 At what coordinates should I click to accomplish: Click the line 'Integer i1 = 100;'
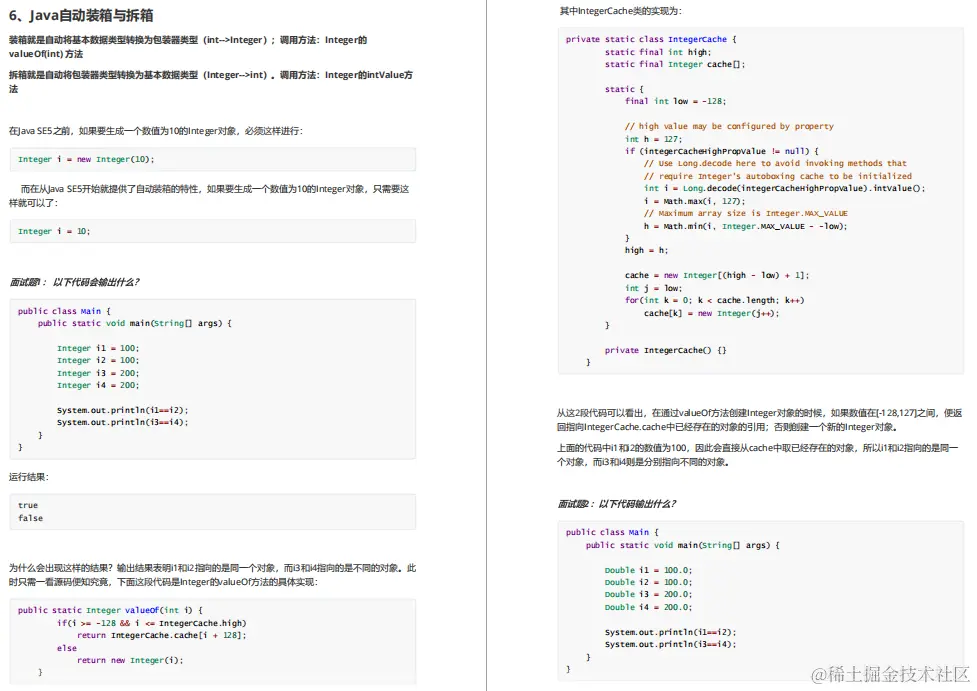(x=98, y=348)
